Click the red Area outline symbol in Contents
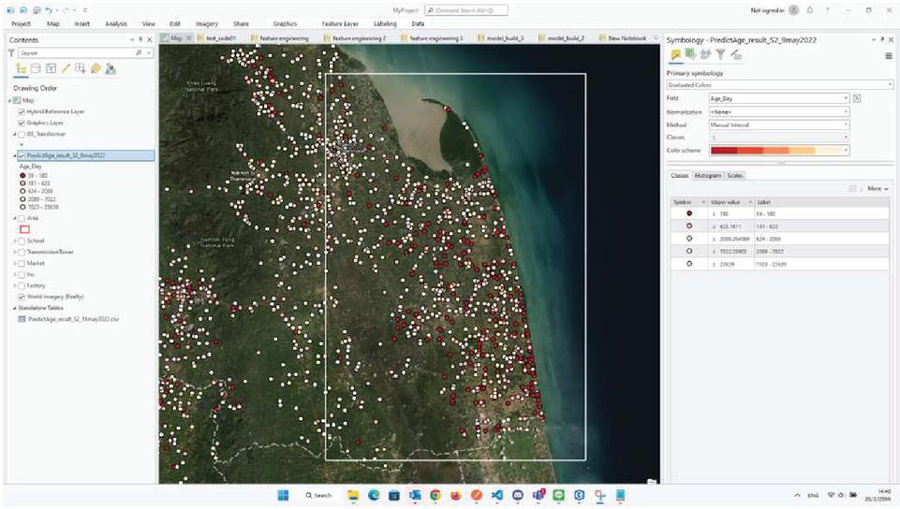This screenshot has width=900, height=509. point(25,230)
